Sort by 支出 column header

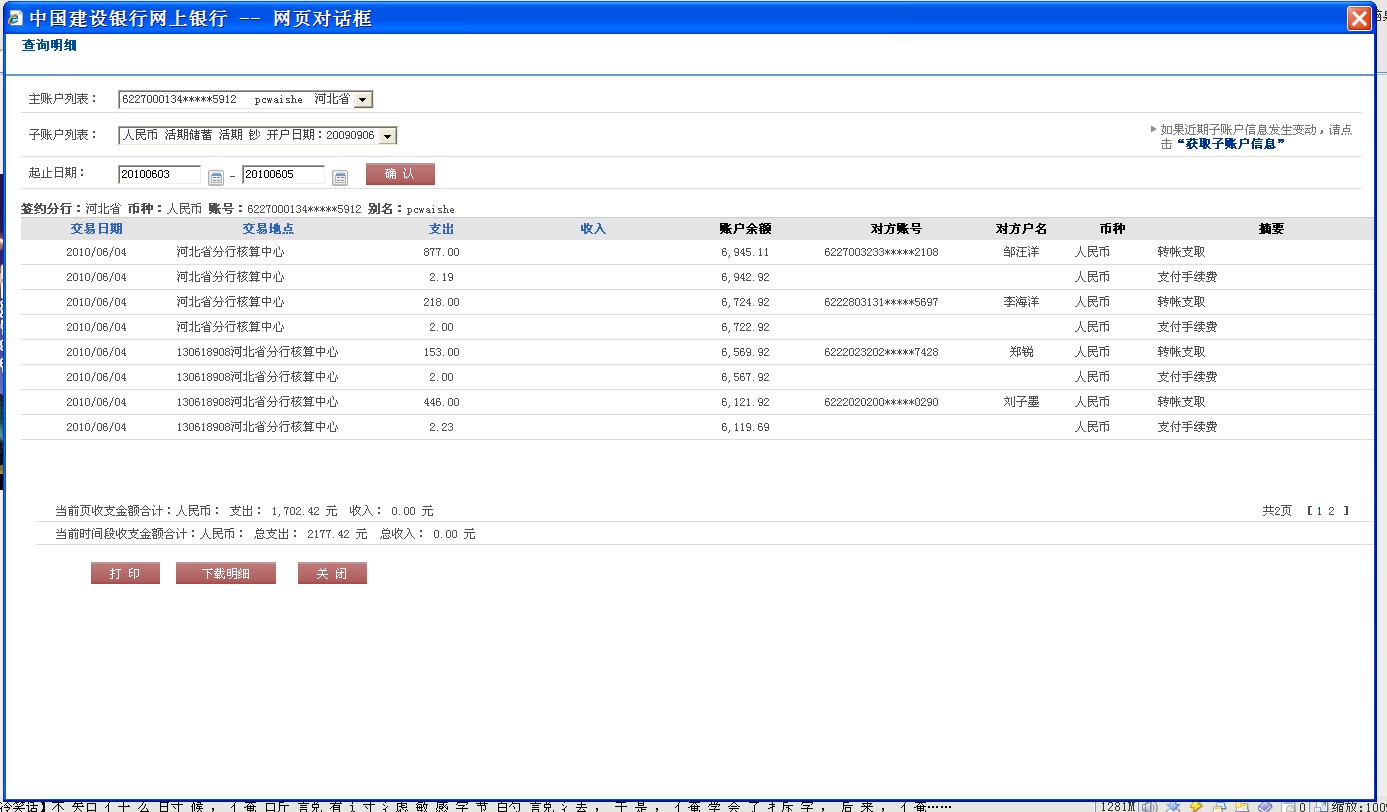pyautogui.click(x=441, y=229)
